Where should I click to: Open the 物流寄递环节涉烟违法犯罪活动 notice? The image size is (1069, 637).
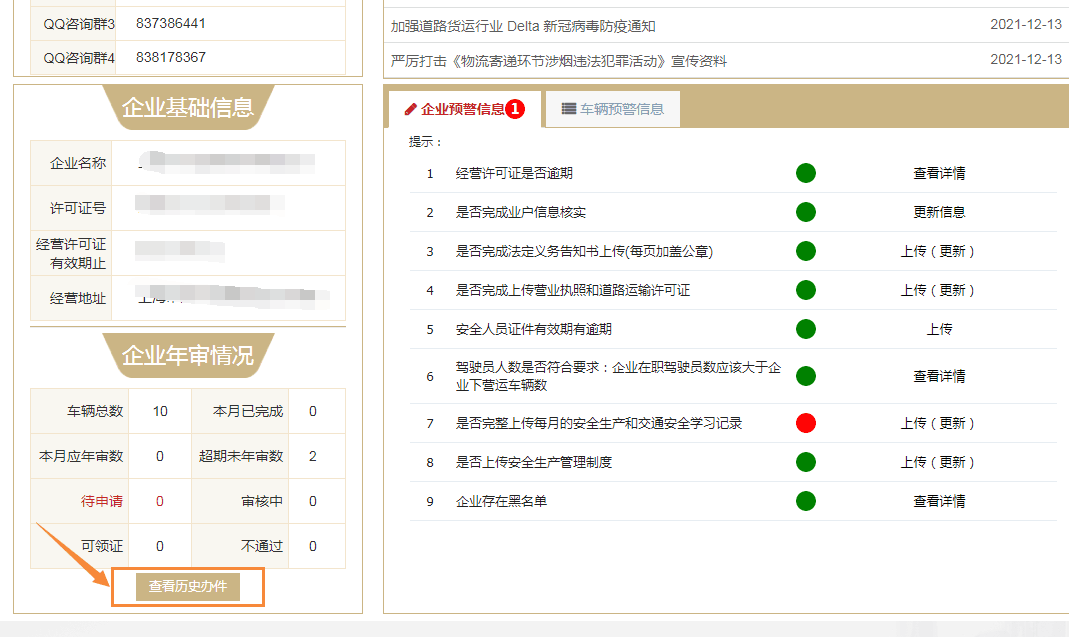559,61
